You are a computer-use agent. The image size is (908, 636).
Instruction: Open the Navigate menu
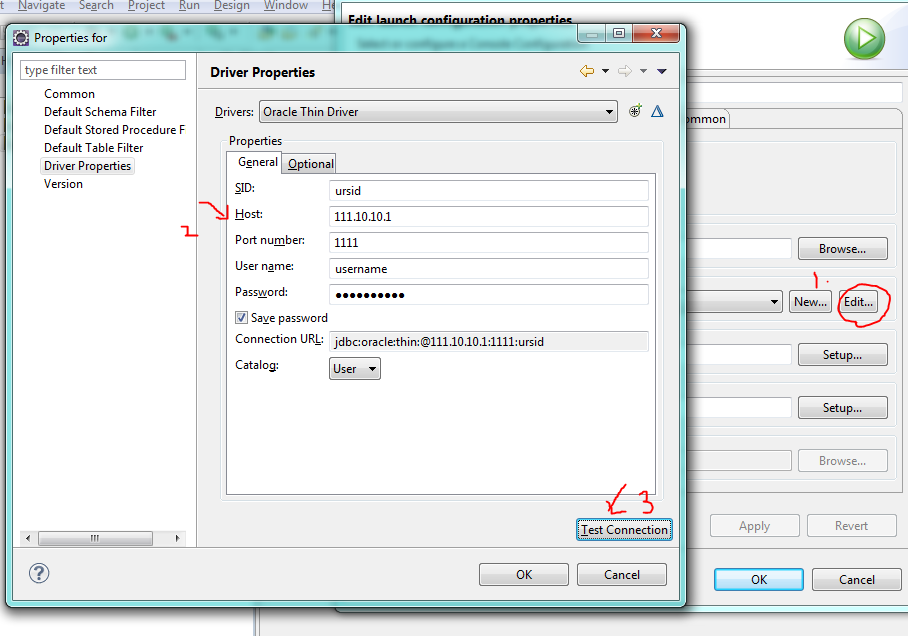coord(41,5)
